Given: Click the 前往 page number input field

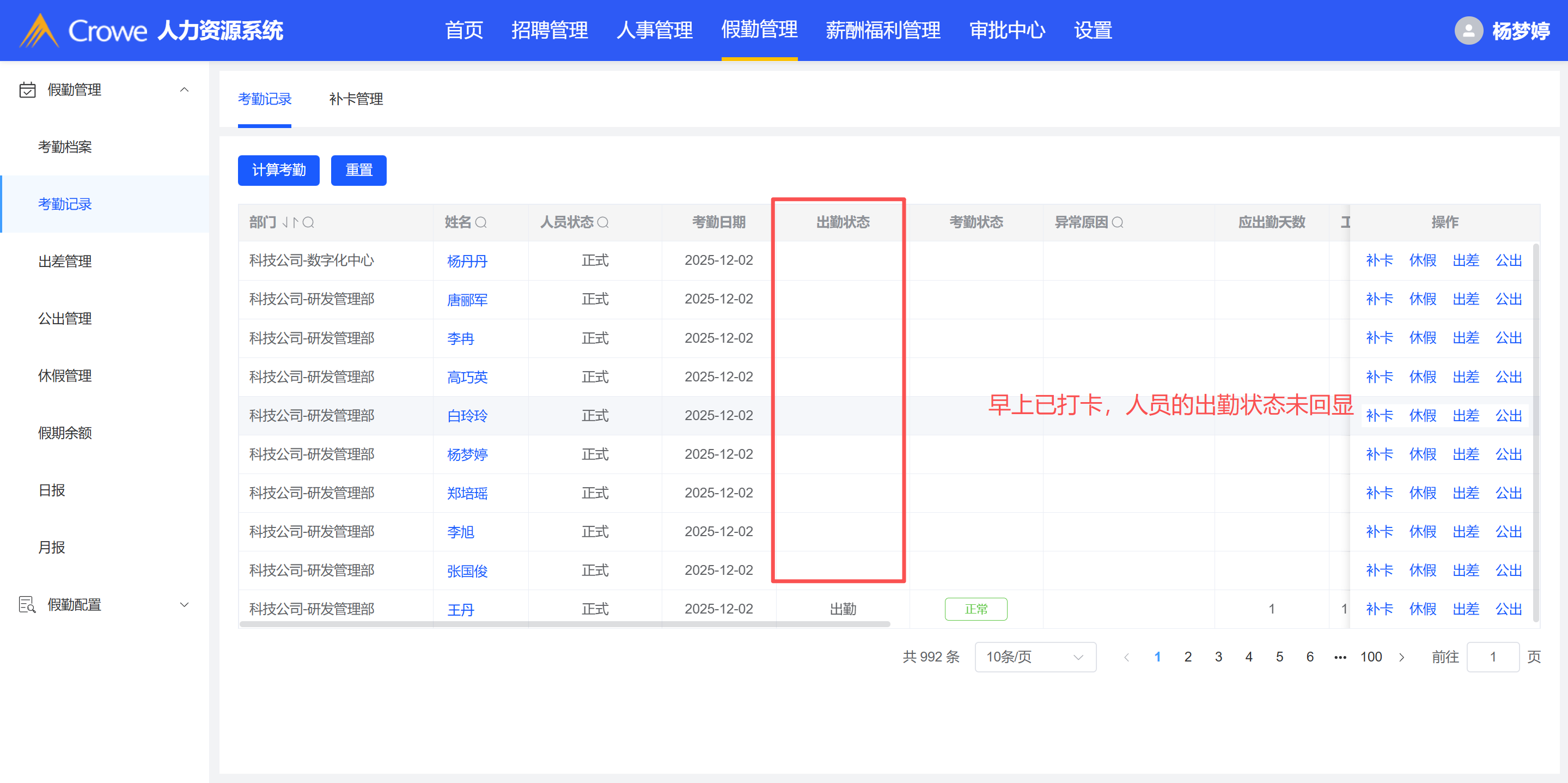Looking at the screenshot, I should (x=1492, y=657).
